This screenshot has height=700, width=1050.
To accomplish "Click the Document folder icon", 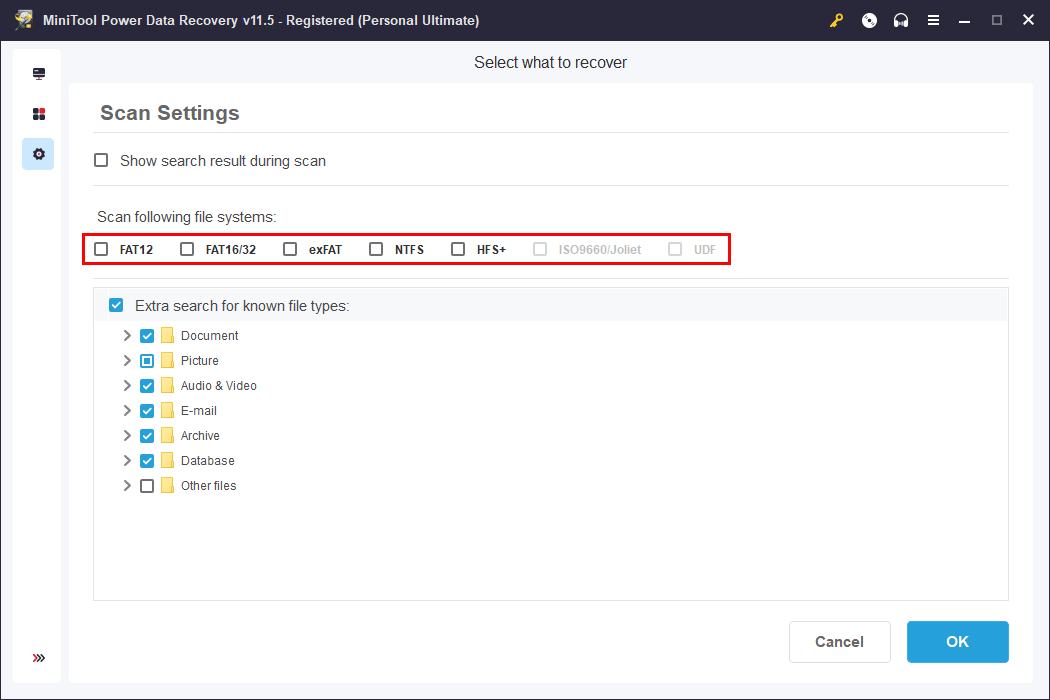I will (x=167, y=335).
